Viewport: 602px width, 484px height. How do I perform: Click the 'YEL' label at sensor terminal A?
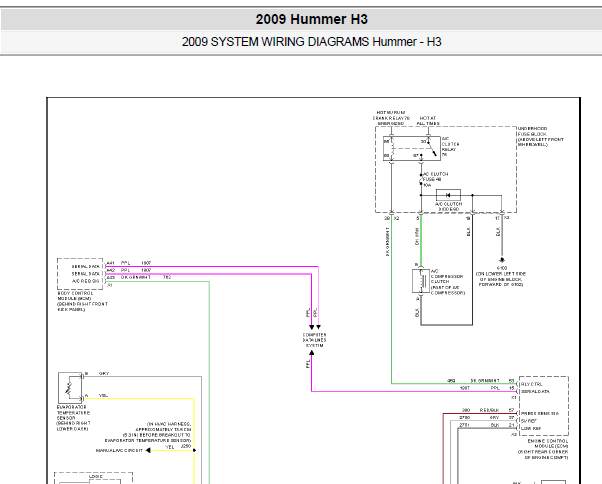(x=104, y=395)
